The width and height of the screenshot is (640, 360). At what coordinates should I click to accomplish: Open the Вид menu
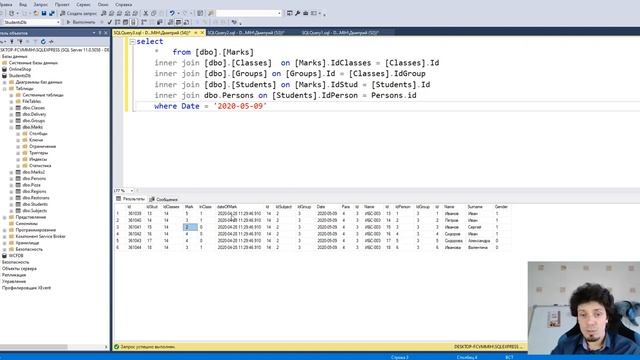23,4
